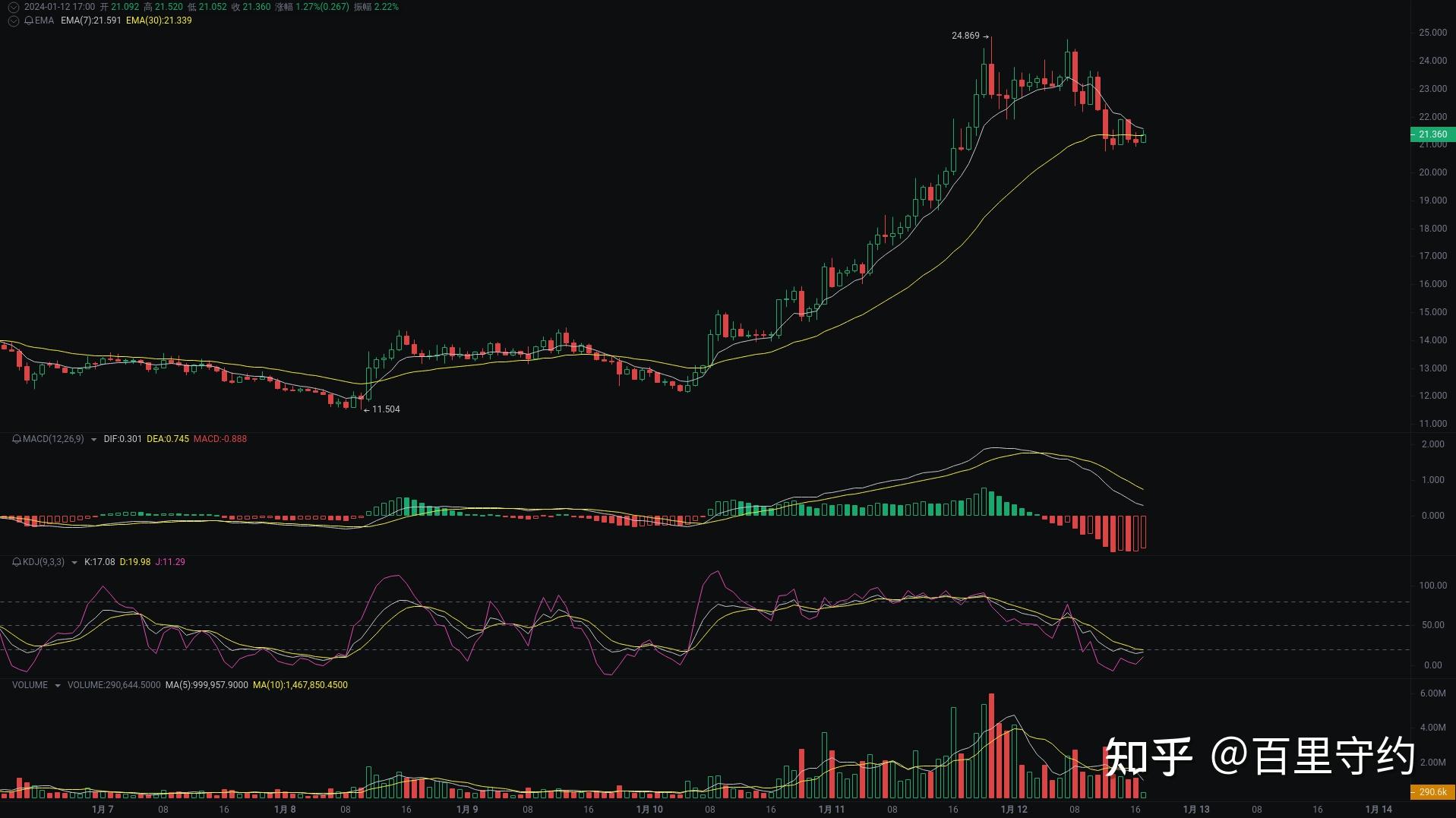Click the DIF:0.301 value

[123, 439]
